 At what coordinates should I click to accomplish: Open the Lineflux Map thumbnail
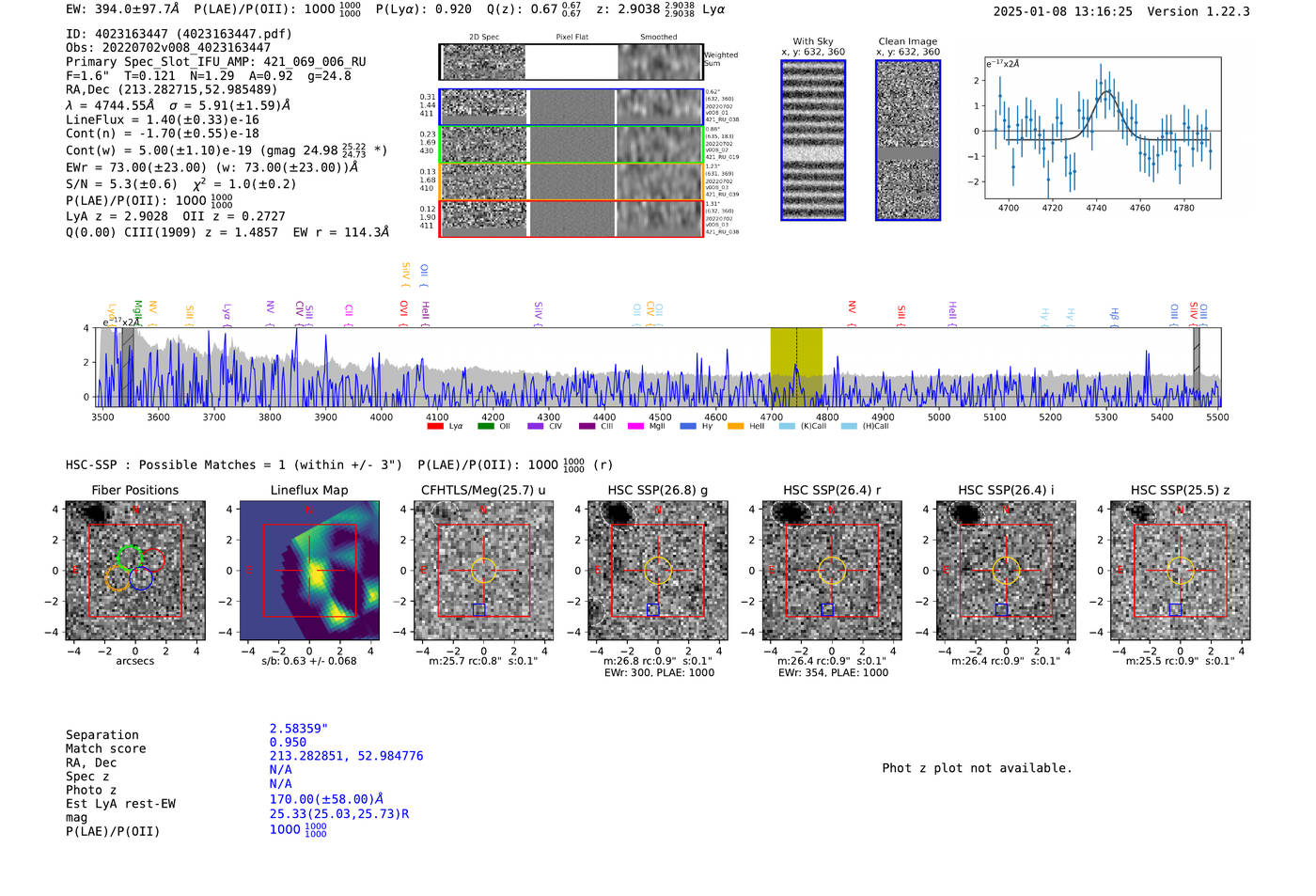pos(309,571)
